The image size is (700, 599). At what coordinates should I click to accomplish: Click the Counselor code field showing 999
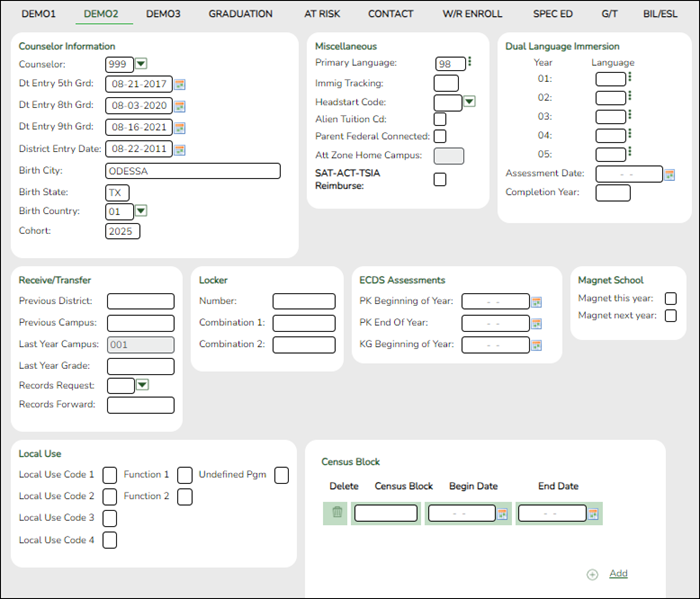click(119, 64)
